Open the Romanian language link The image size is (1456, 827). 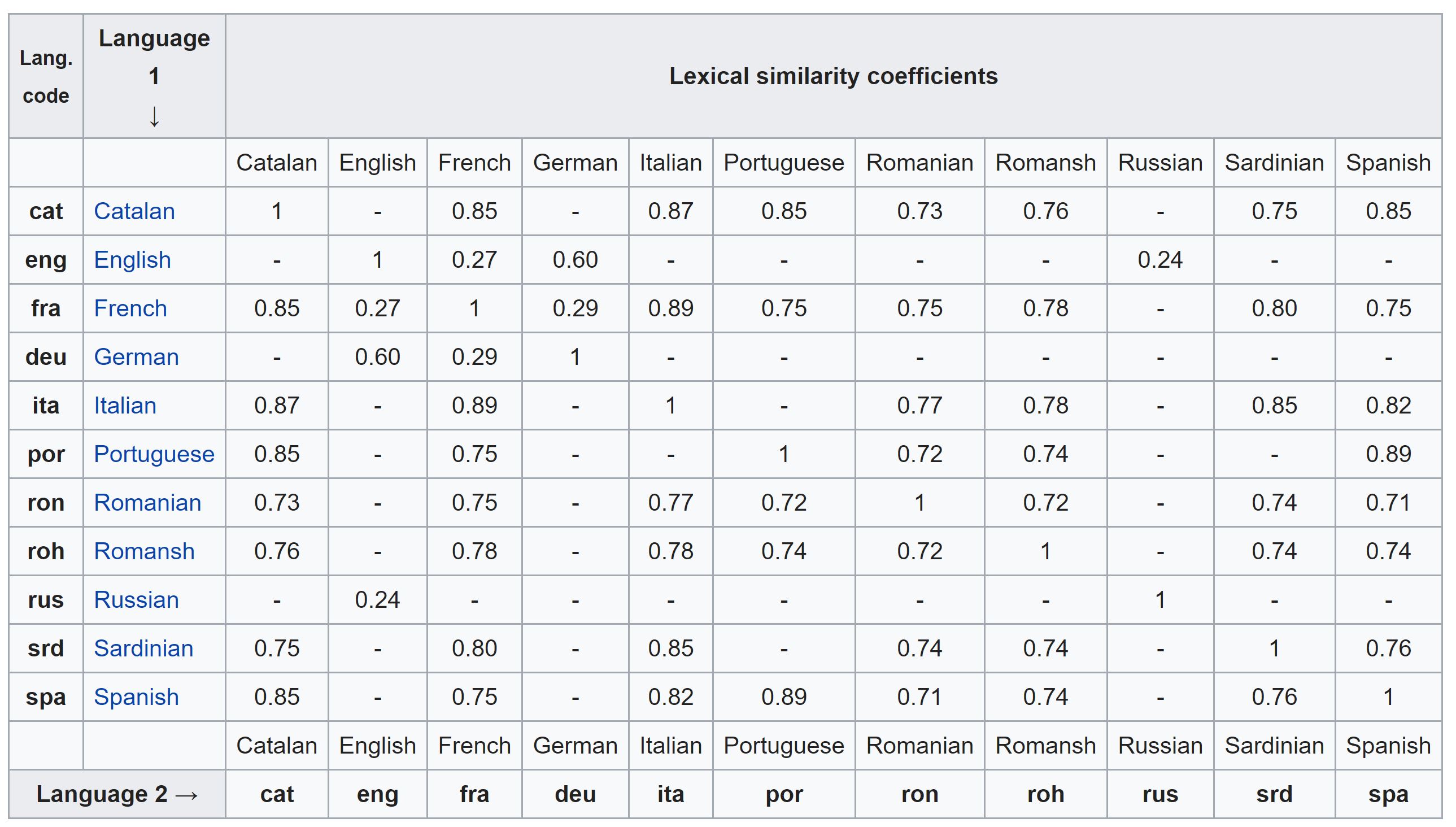tap(147, 503)
